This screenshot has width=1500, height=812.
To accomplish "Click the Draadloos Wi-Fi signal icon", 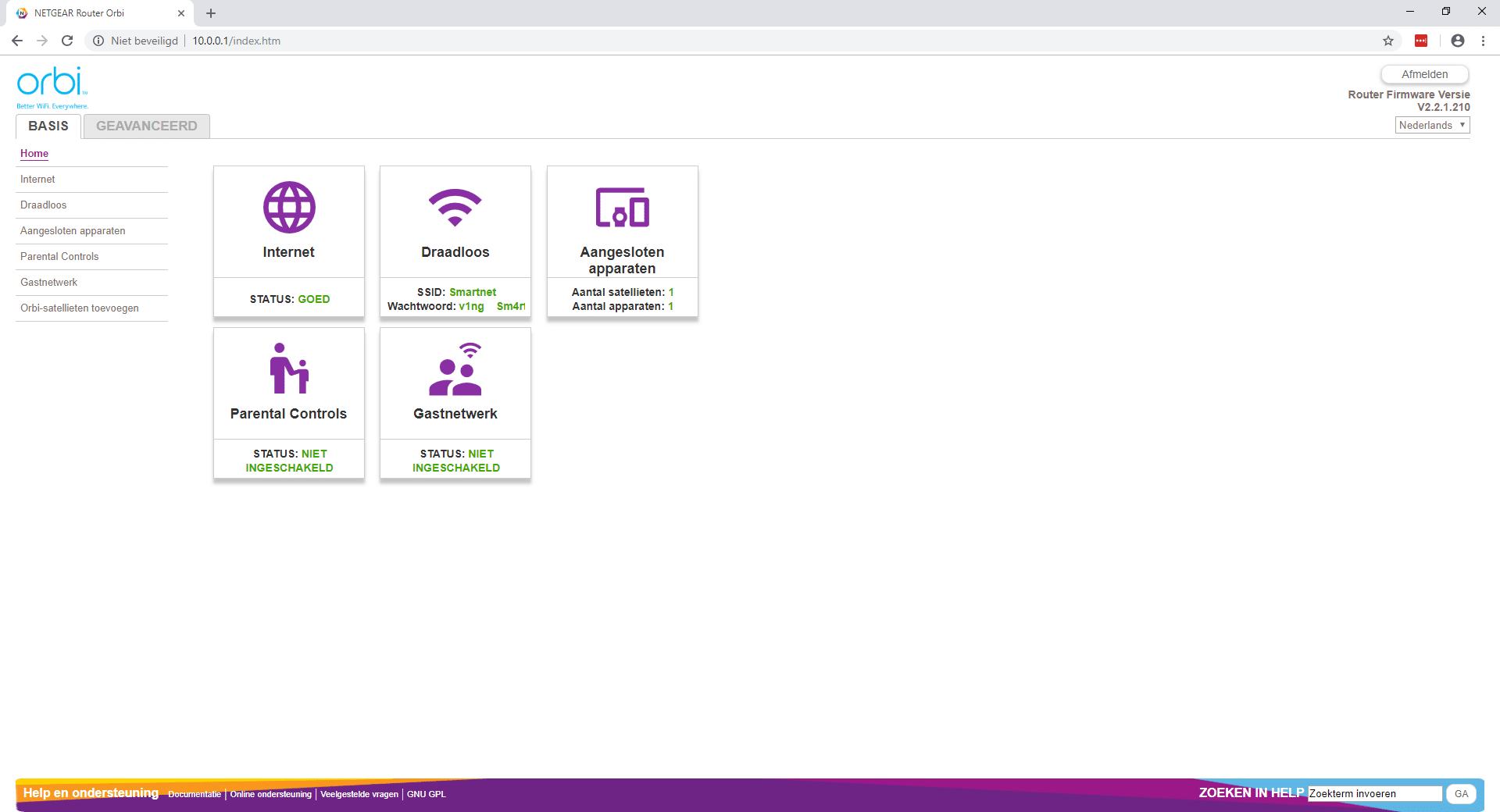I will (455, 207).
